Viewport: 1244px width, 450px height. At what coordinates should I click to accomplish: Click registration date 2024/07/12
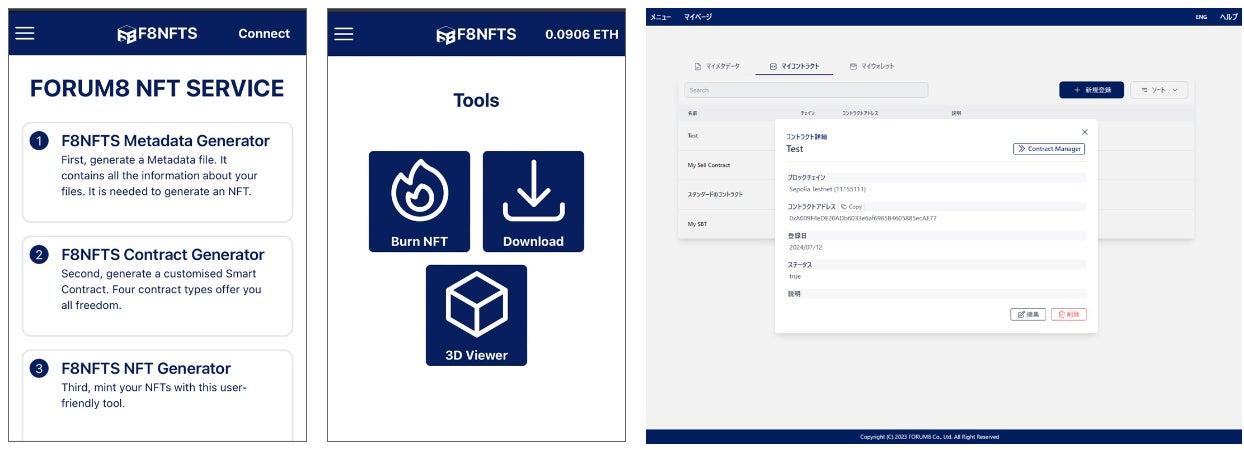[804, 246]
